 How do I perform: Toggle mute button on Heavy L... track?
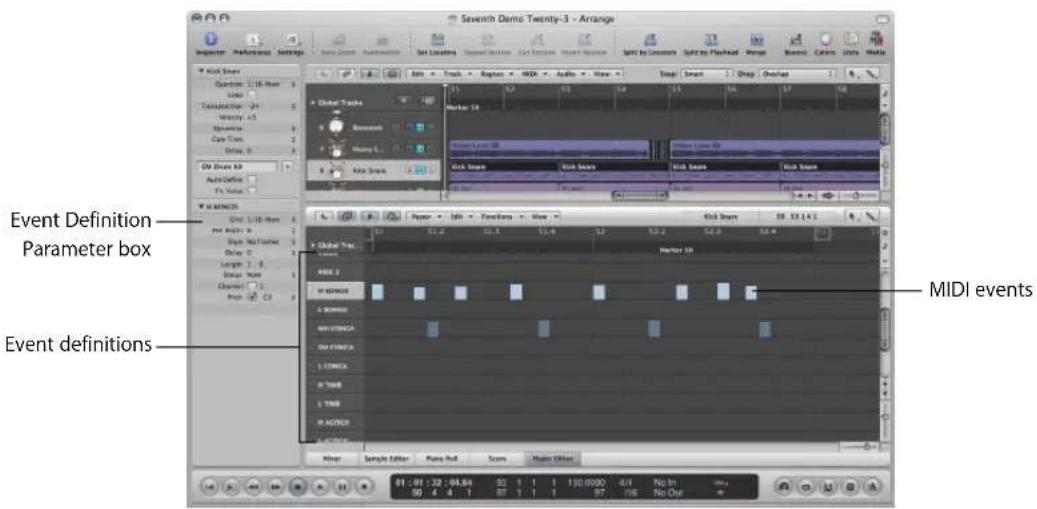coord(420,149)
